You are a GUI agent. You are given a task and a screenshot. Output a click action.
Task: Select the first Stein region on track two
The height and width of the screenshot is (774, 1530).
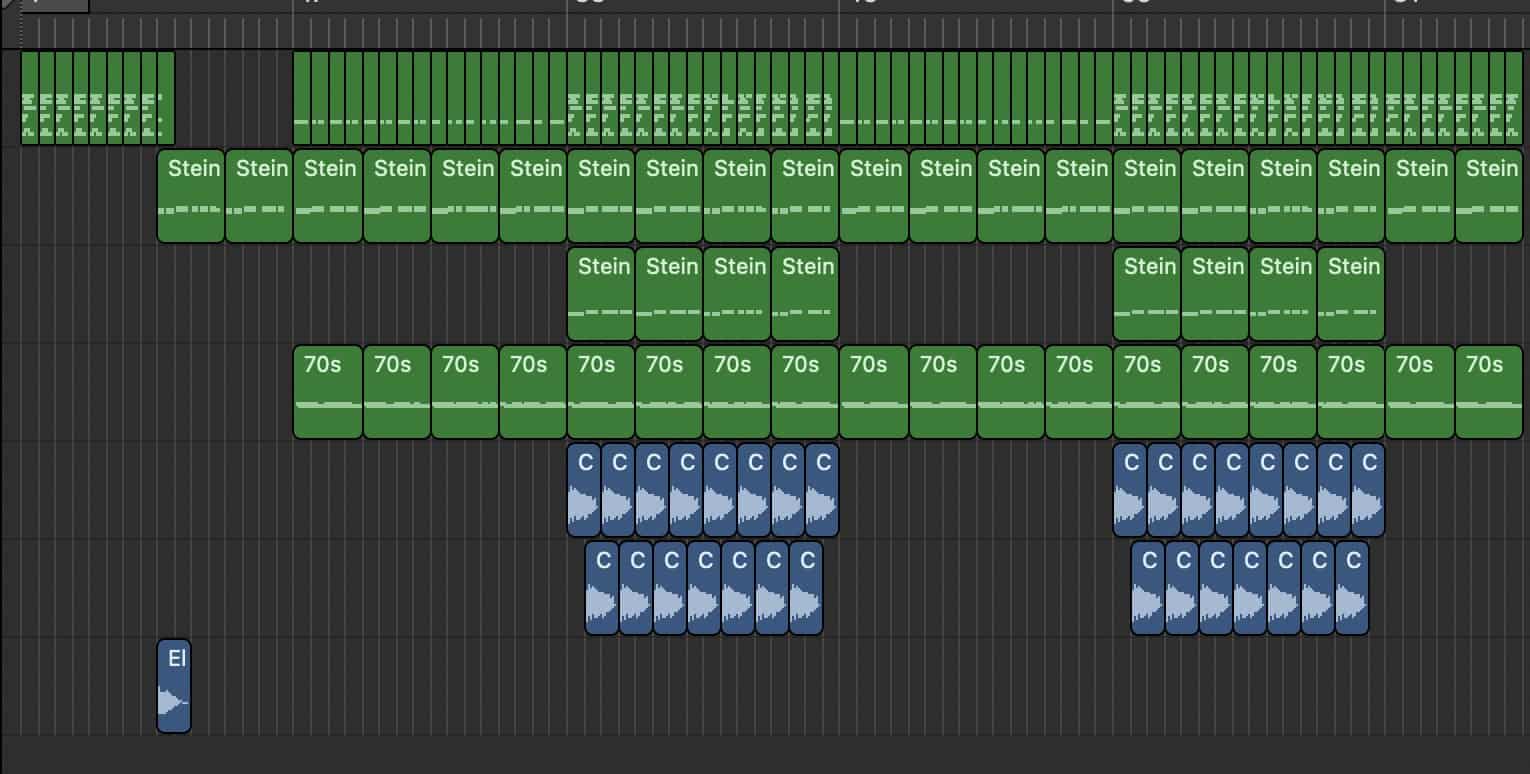(191, 195)
